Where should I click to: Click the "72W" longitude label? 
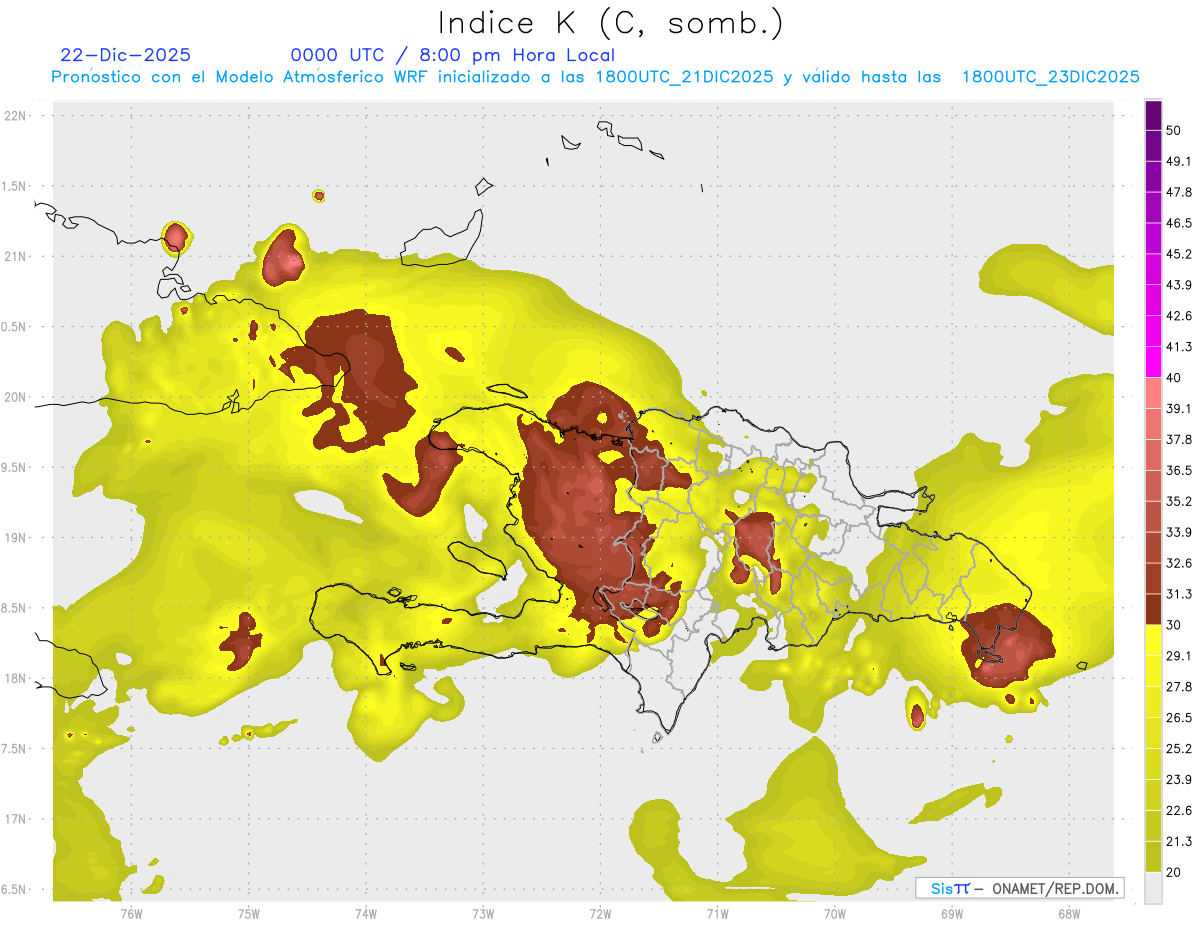(600, 914)
